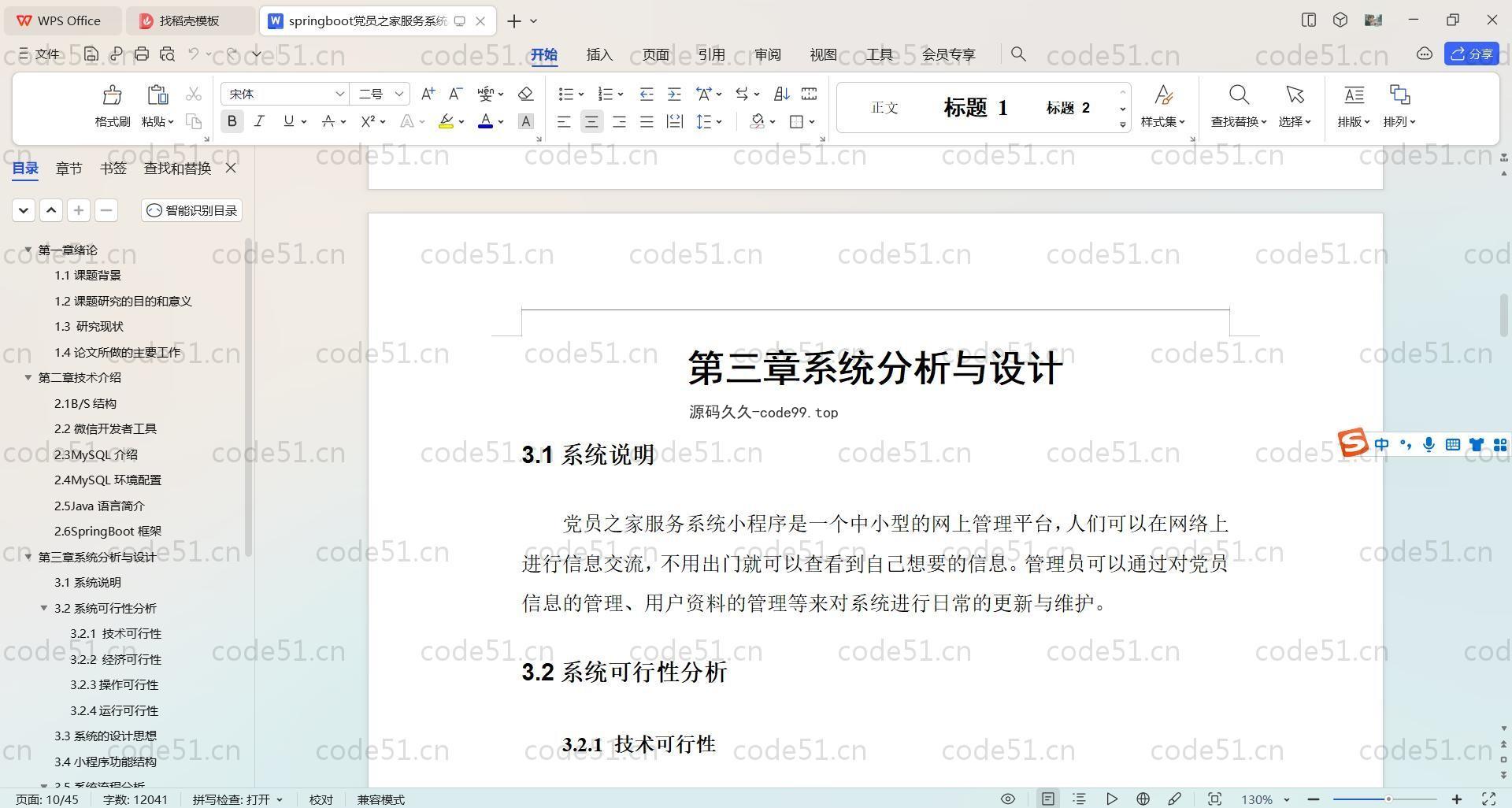Click the 分享 share button

pos(1472,54)
